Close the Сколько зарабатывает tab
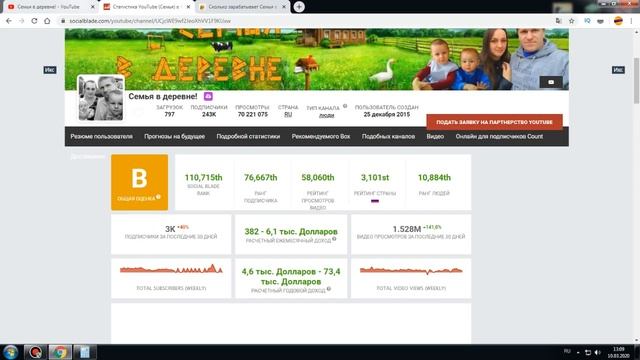This screenshot has width=640, height=360. pos(284,7)
